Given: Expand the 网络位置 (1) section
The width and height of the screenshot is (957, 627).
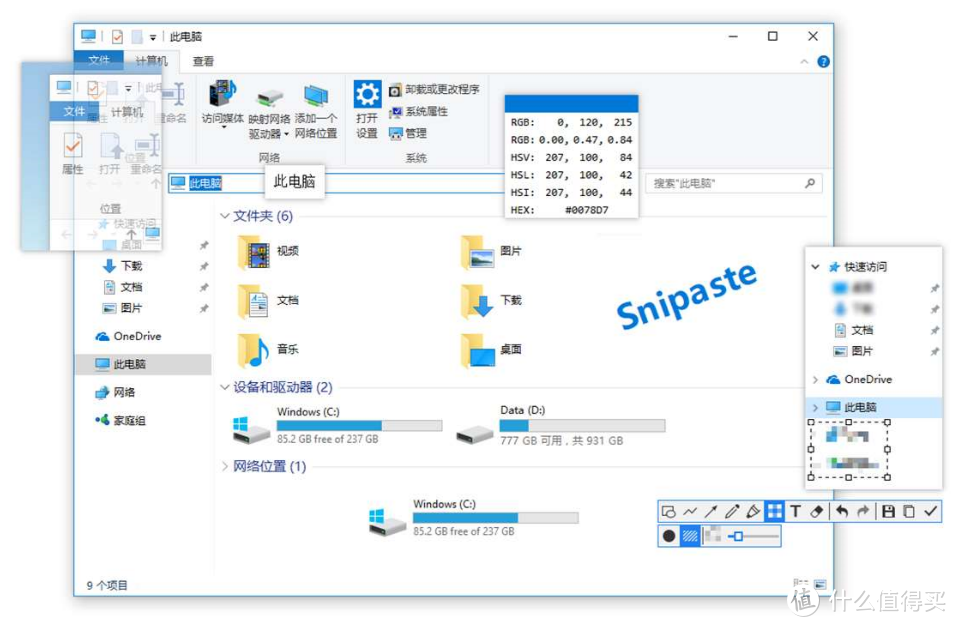Looking at the screenshot, I should (225, 466).
